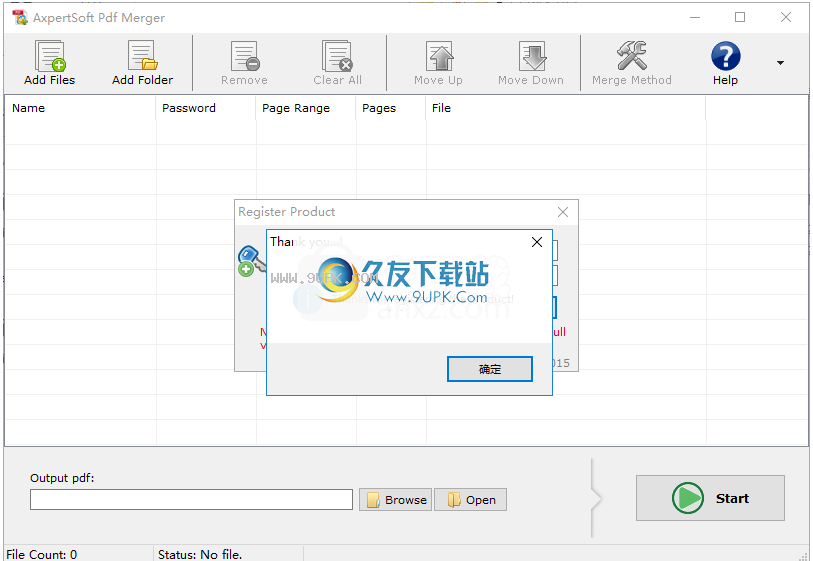
Task: Click the File column header
Action: (x=566, y=108)
